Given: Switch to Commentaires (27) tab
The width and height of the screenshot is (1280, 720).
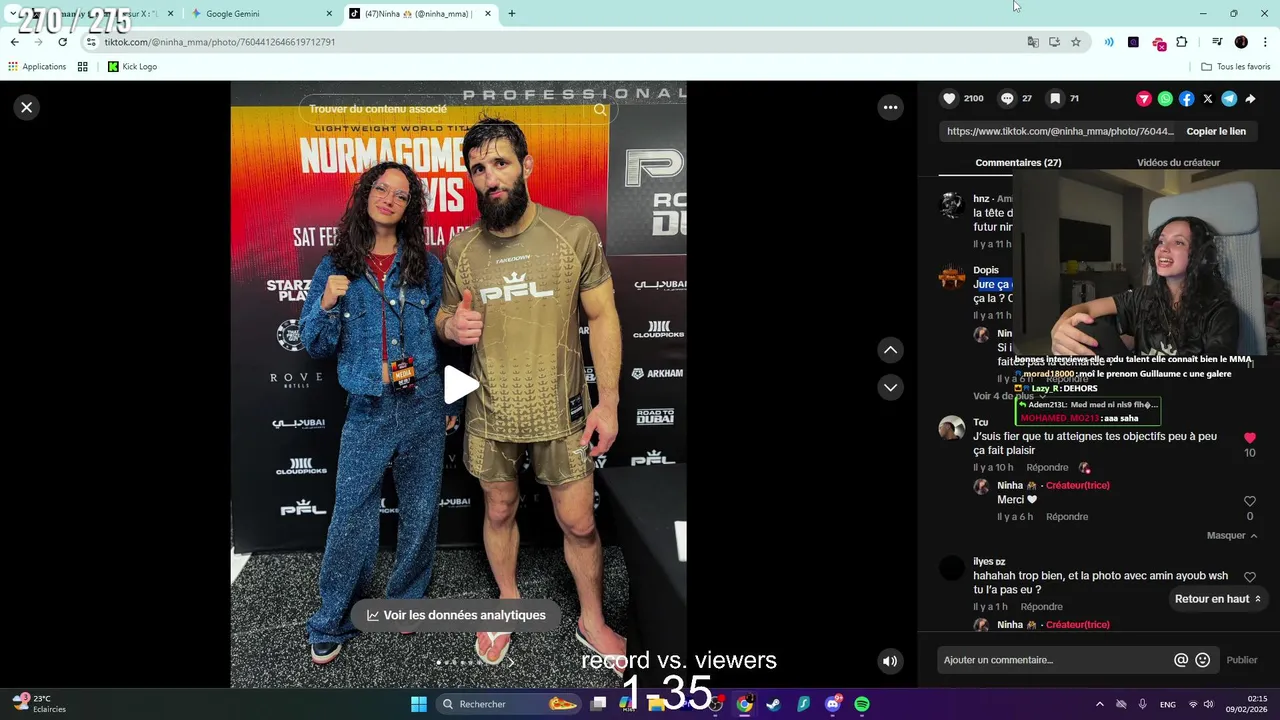Looking at the screenshot, I should (1018, 162).
